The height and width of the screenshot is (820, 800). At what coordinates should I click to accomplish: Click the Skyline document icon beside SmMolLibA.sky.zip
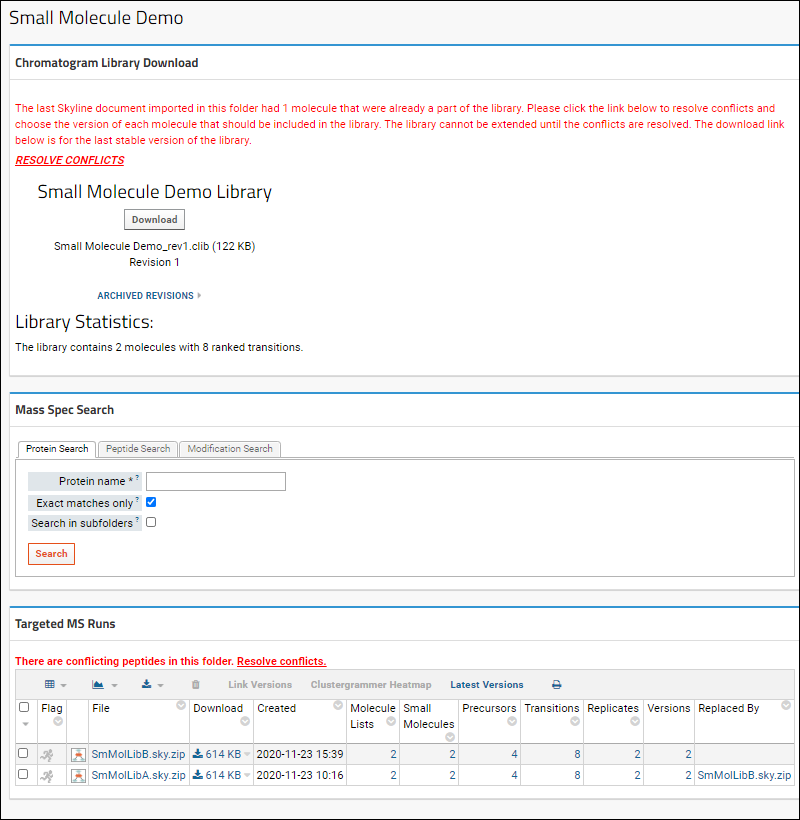78,776
